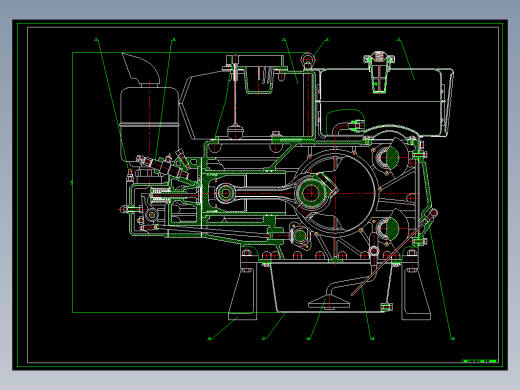The width and height of the screenshot is (520, 390).
Task: Select the curved exhaust outlet pipe on top
Action: pyautogui.click(x=142, y=69)
